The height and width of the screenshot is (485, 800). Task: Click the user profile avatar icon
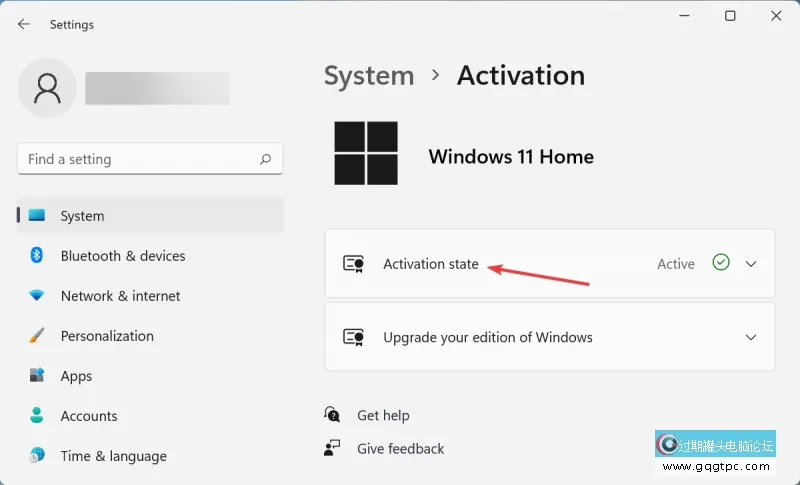tap(47, 88)
